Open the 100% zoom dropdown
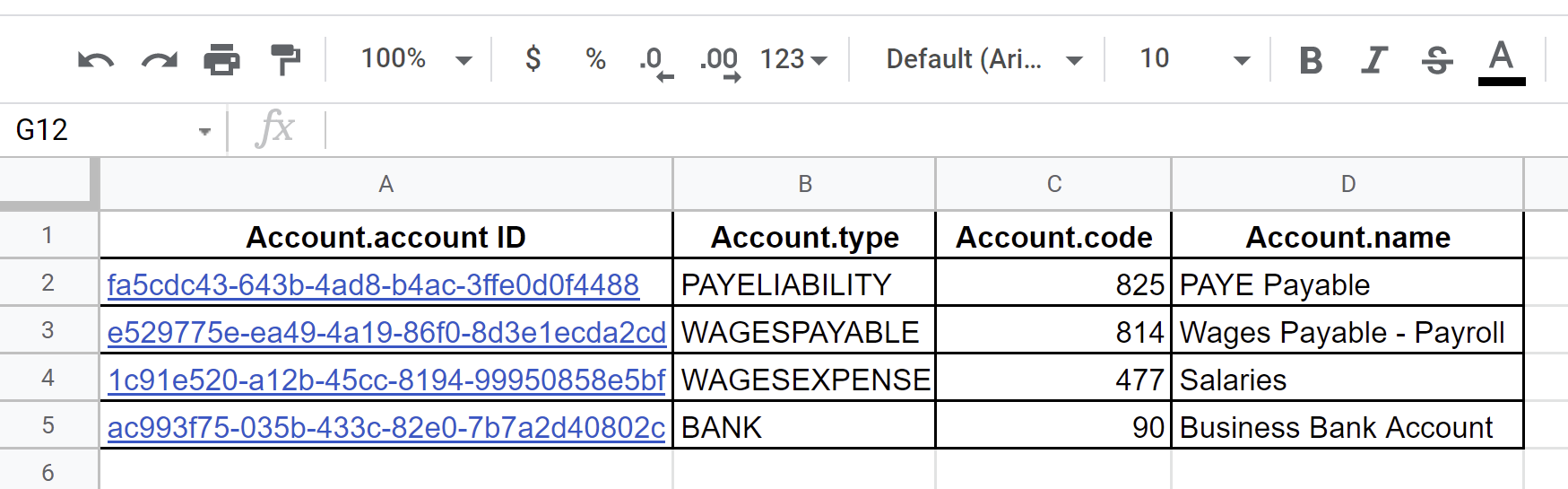 tap(416, 59)
